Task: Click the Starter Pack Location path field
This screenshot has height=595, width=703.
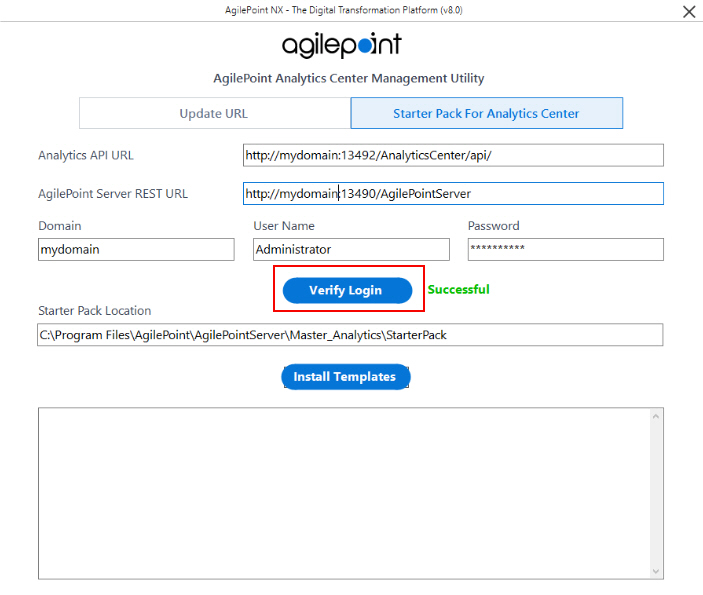Action: point(350,335)
